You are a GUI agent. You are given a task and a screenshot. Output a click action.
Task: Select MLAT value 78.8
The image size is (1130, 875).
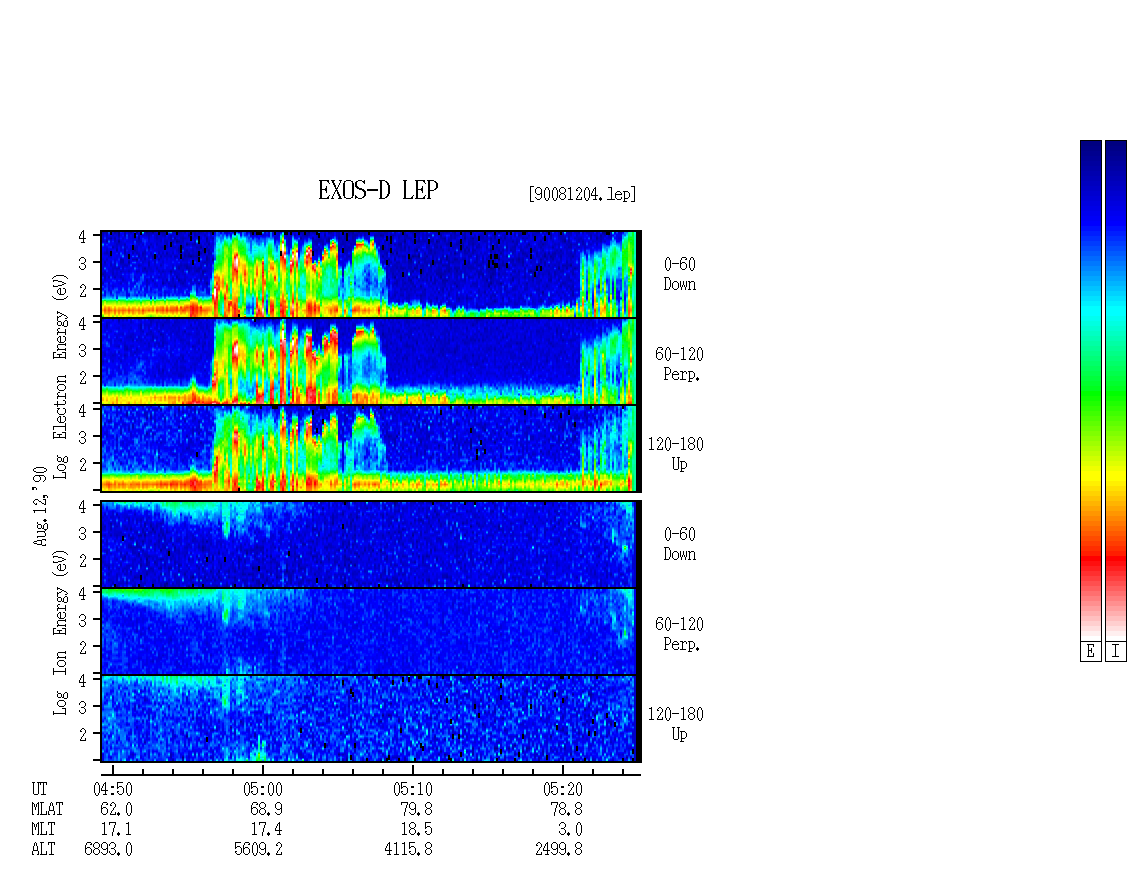[x=566, y=809]
